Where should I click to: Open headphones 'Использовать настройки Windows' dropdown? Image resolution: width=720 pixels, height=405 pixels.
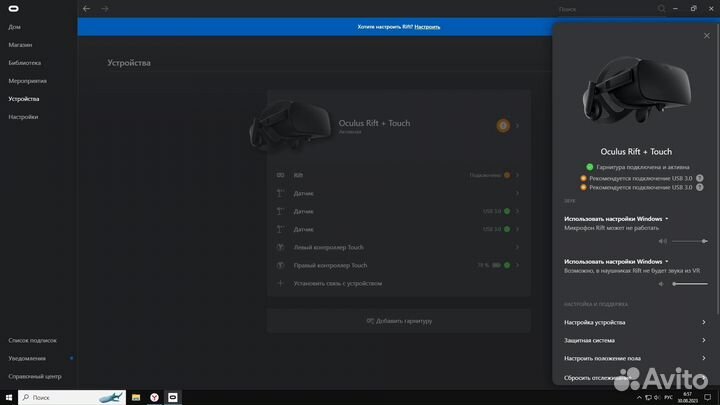point(616,261)
